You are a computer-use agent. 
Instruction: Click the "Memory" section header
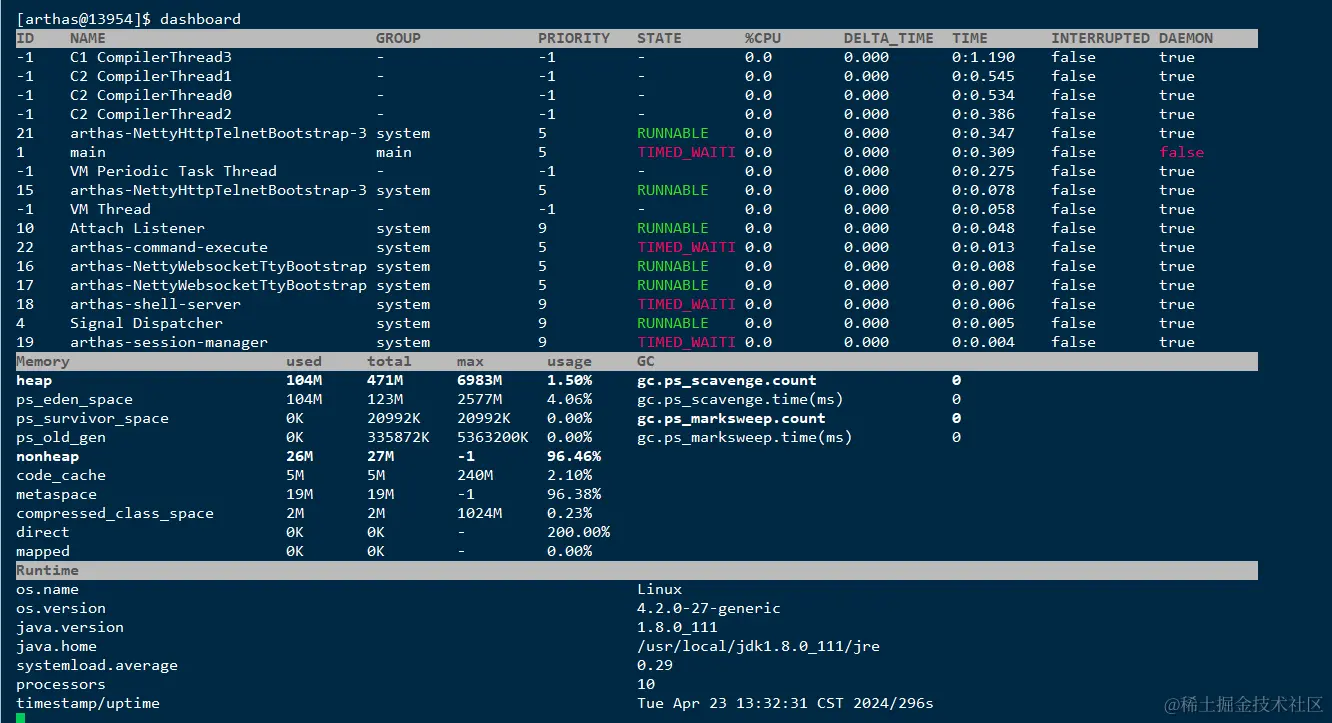pyautogui.click(x=43, y=361)
